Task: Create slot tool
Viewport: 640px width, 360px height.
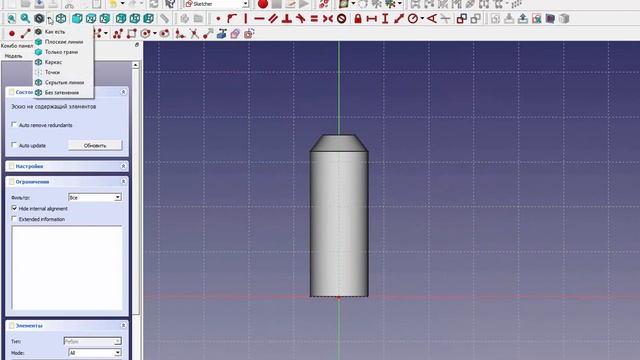Action: click(164, 33)
